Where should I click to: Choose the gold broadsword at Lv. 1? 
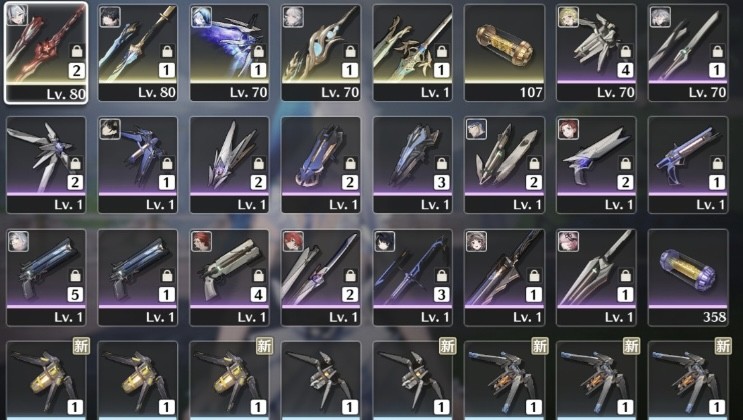coord(413,53)
